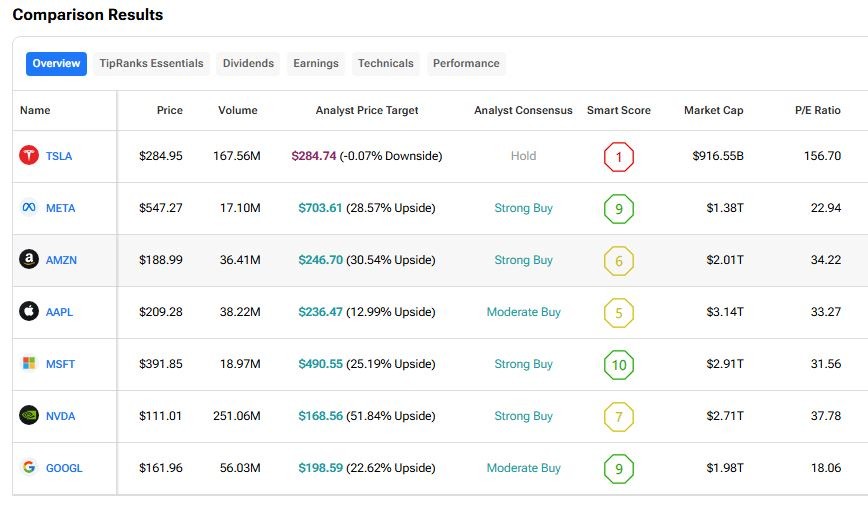Open the GOOGL ticker link
Image resolution: width=868 pixels, height=512 pixels.
click(64, 468)
